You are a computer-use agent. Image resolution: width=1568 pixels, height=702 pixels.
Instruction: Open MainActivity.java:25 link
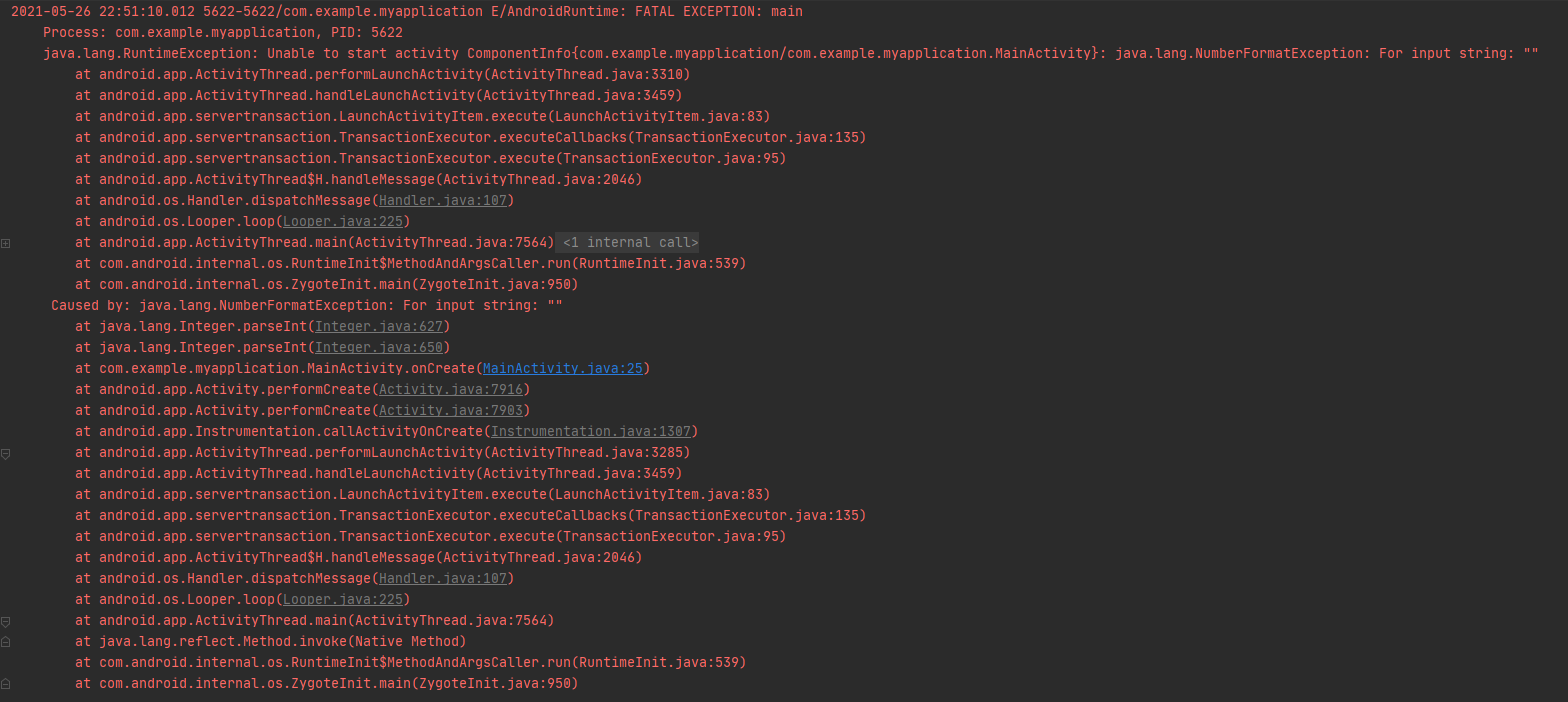[x=563, y=369]
